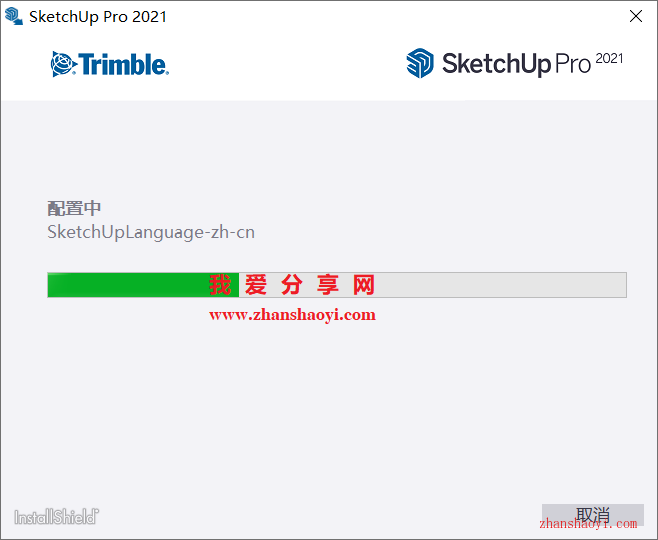This screenshot has height=540, width=658.
Task: Click the green filled part of progress bar
Action: [x=143, y=285]
